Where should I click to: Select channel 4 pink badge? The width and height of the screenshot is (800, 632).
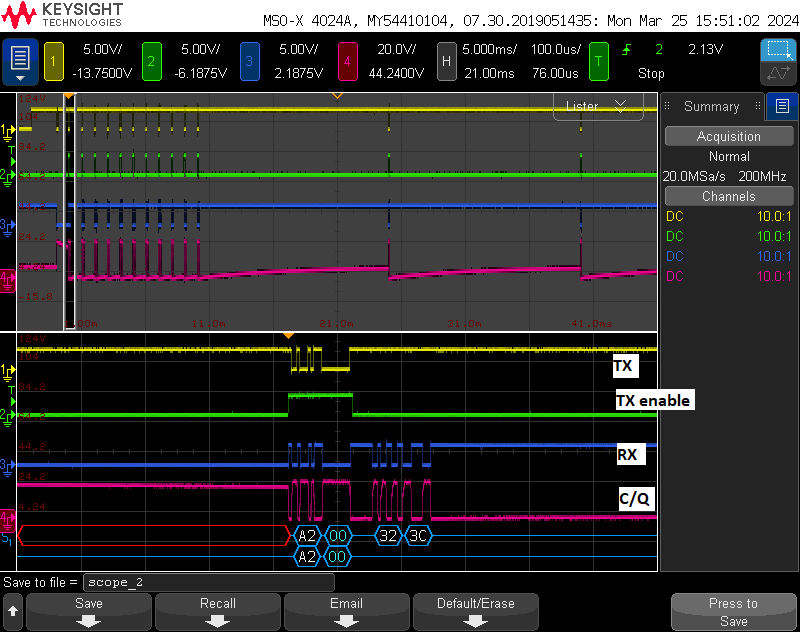coord(347,62)
